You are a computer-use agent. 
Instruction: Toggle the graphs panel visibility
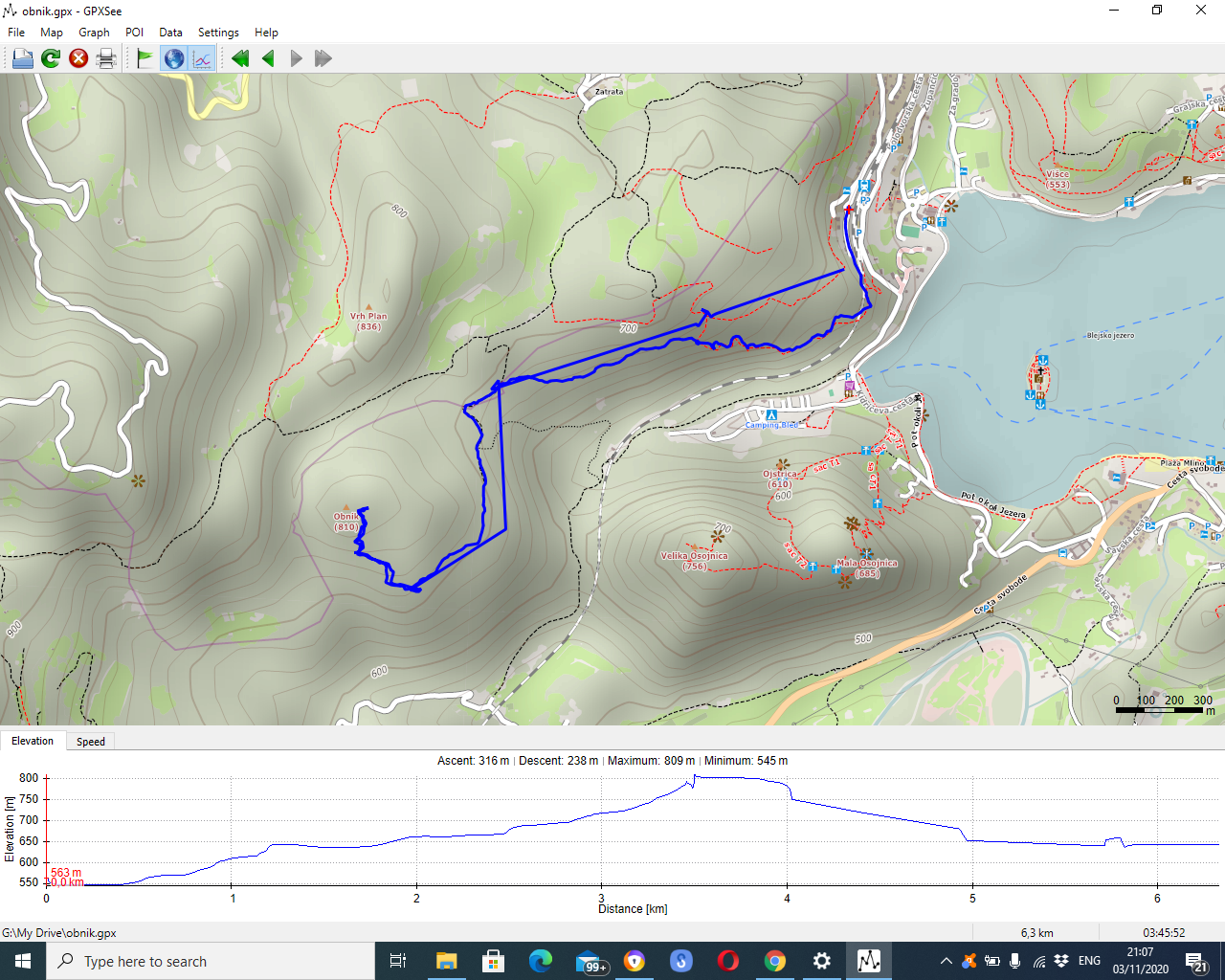(202, 58)
